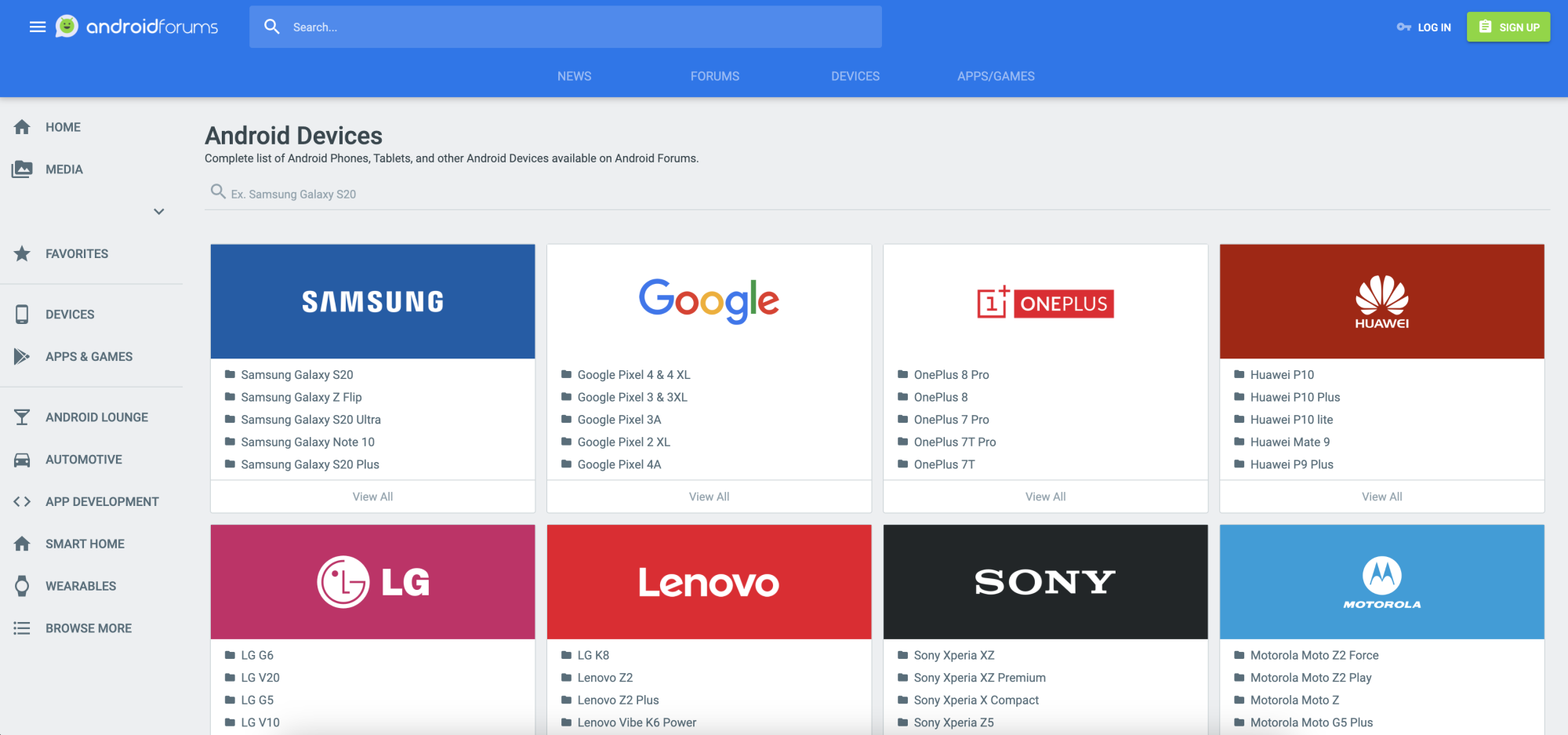
Task: Click View All under Google devices
Action: 710,497
